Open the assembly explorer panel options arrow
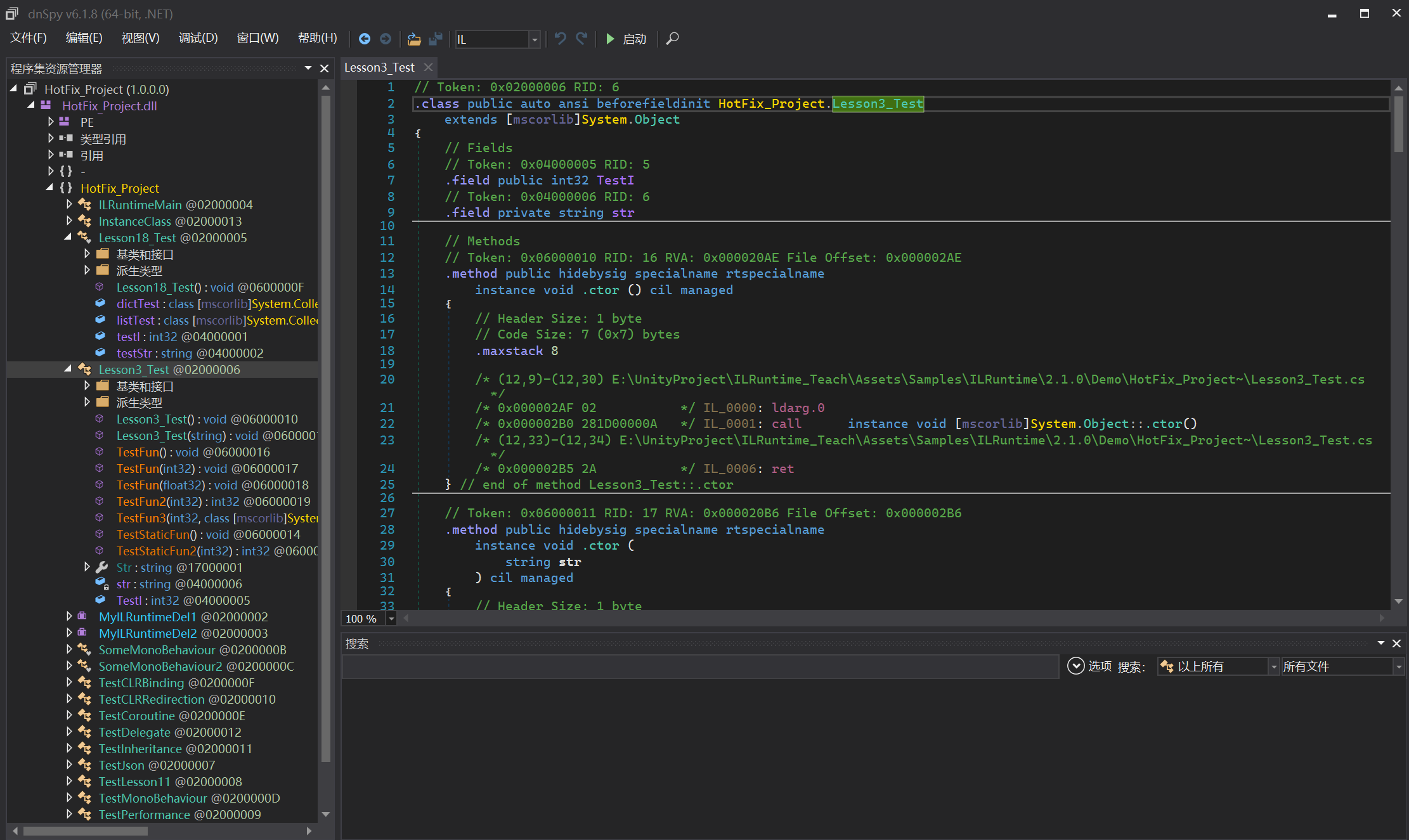1409x840 pixels. tap(308, 68)
